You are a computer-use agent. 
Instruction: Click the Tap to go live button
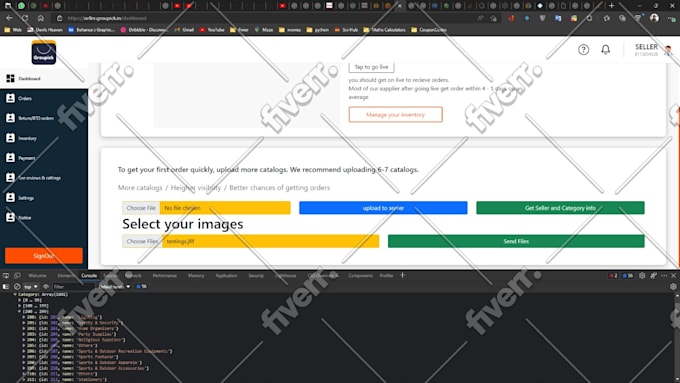pos(371,67)
